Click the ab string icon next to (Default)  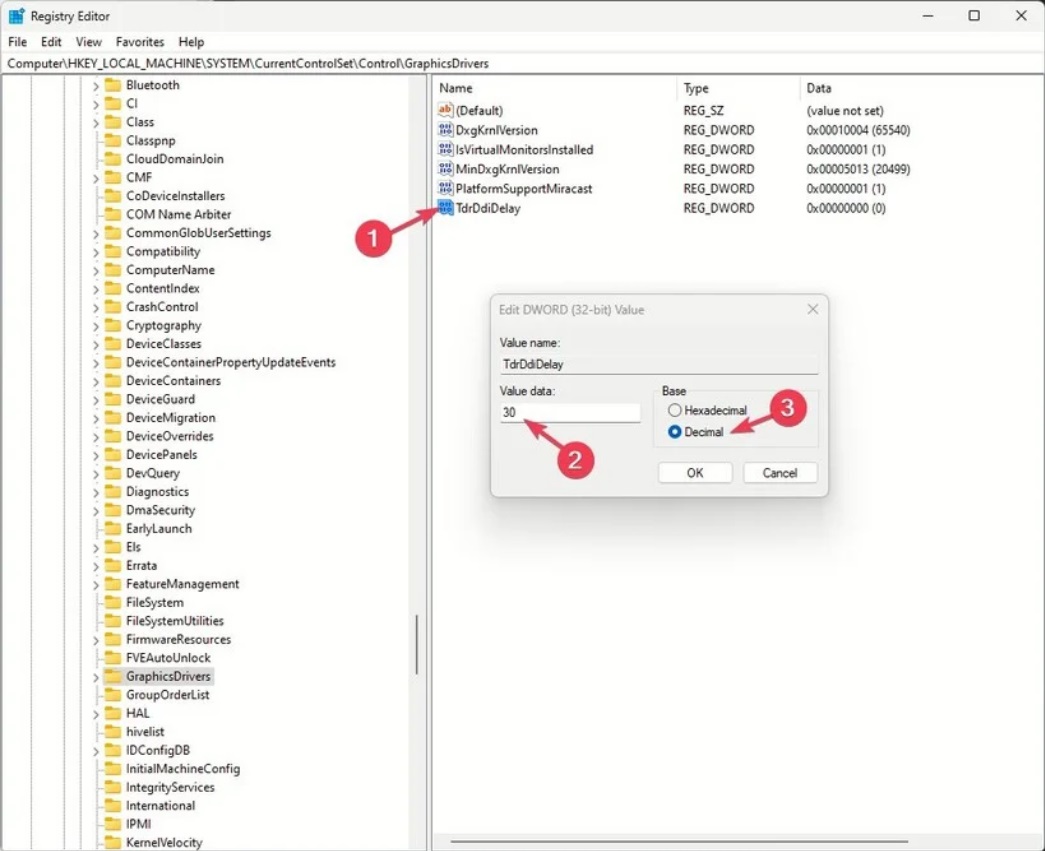point(446,110)
